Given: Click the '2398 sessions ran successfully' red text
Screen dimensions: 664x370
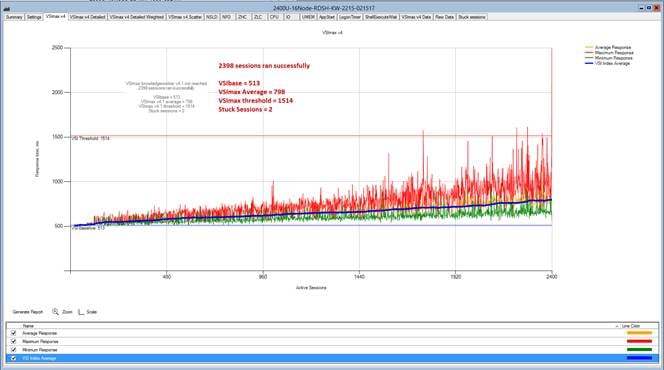Looking at the screenshot, I should tap(264, 66).
